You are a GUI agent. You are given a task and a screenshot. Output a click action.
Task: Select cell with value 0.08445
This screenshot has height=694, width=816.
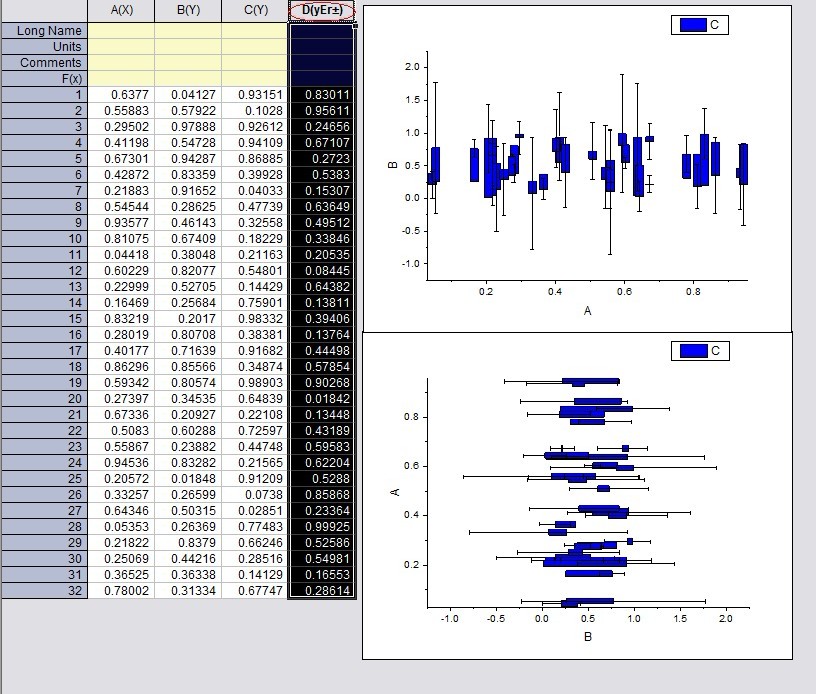pos(322,271)
